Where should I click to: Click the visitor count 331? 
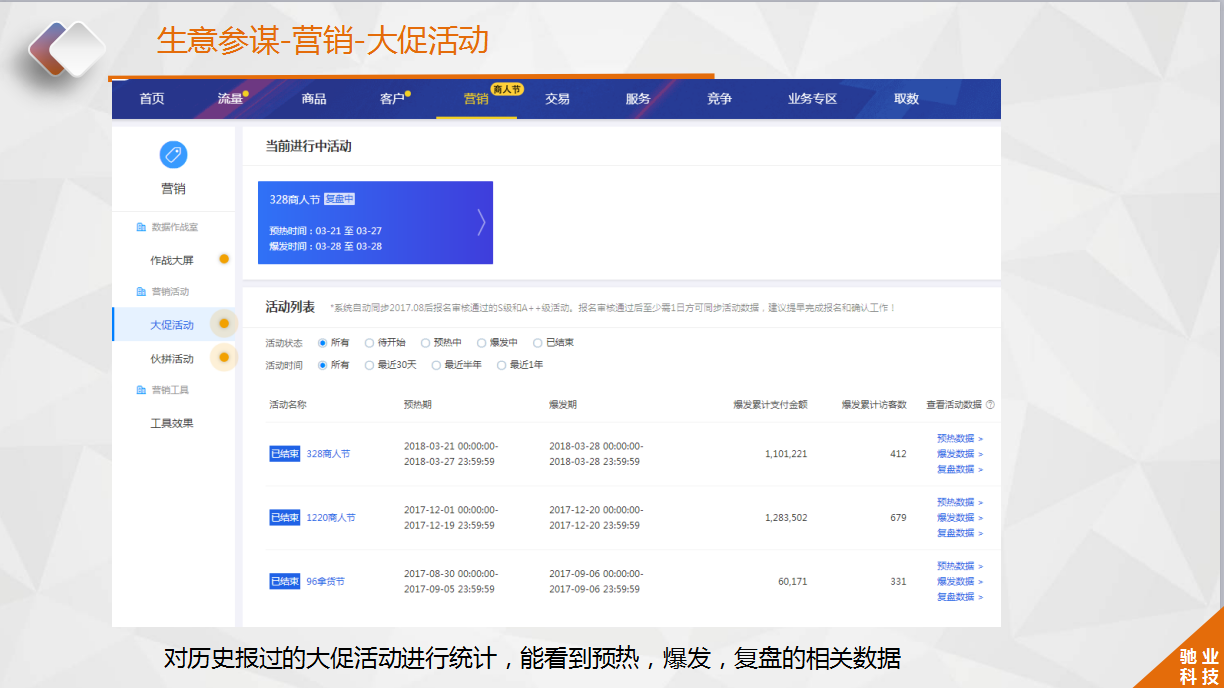898,582
